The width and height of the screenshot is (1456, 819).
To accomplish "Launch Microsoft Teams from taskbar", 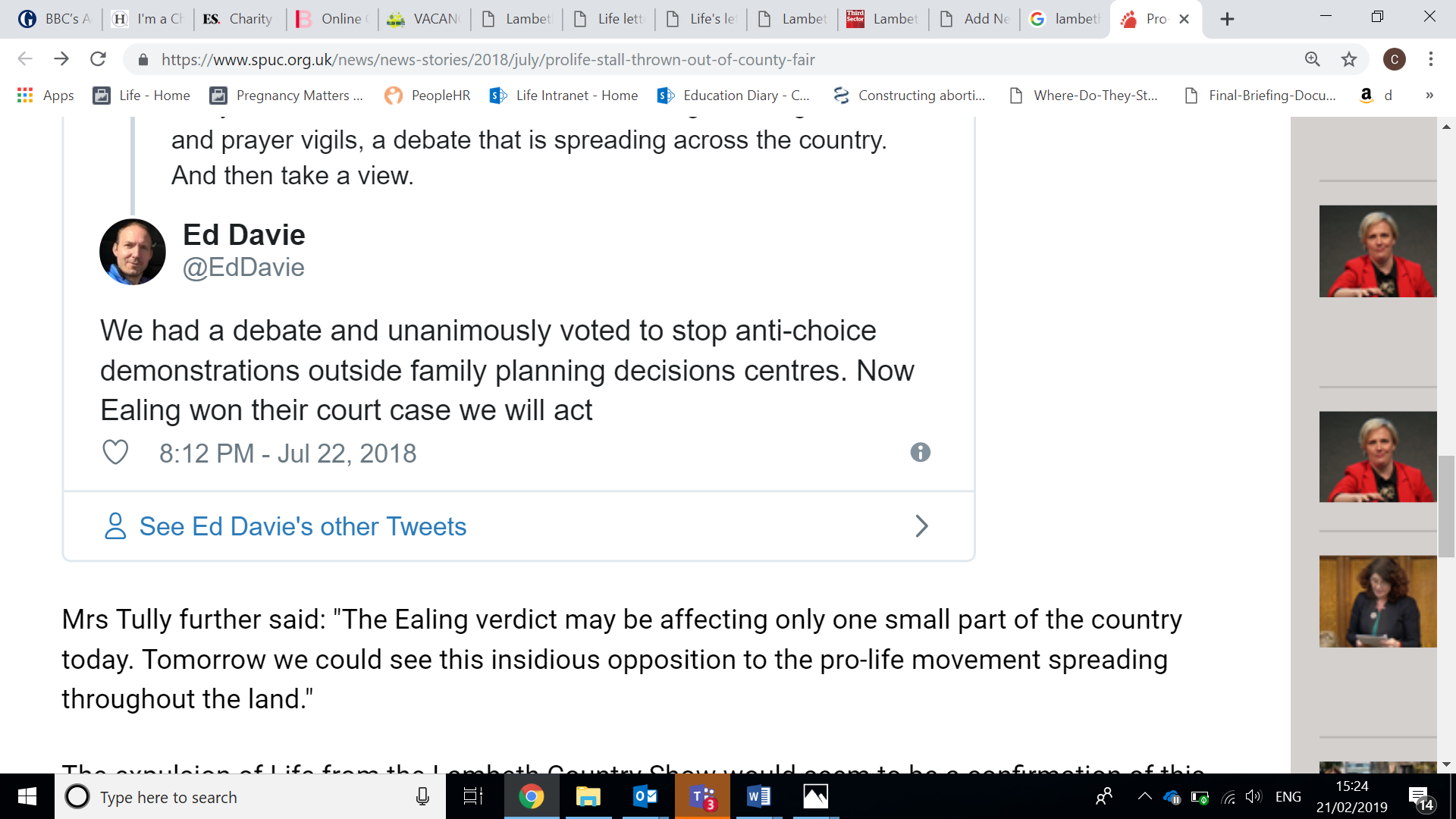I will (x=702, y=797).
